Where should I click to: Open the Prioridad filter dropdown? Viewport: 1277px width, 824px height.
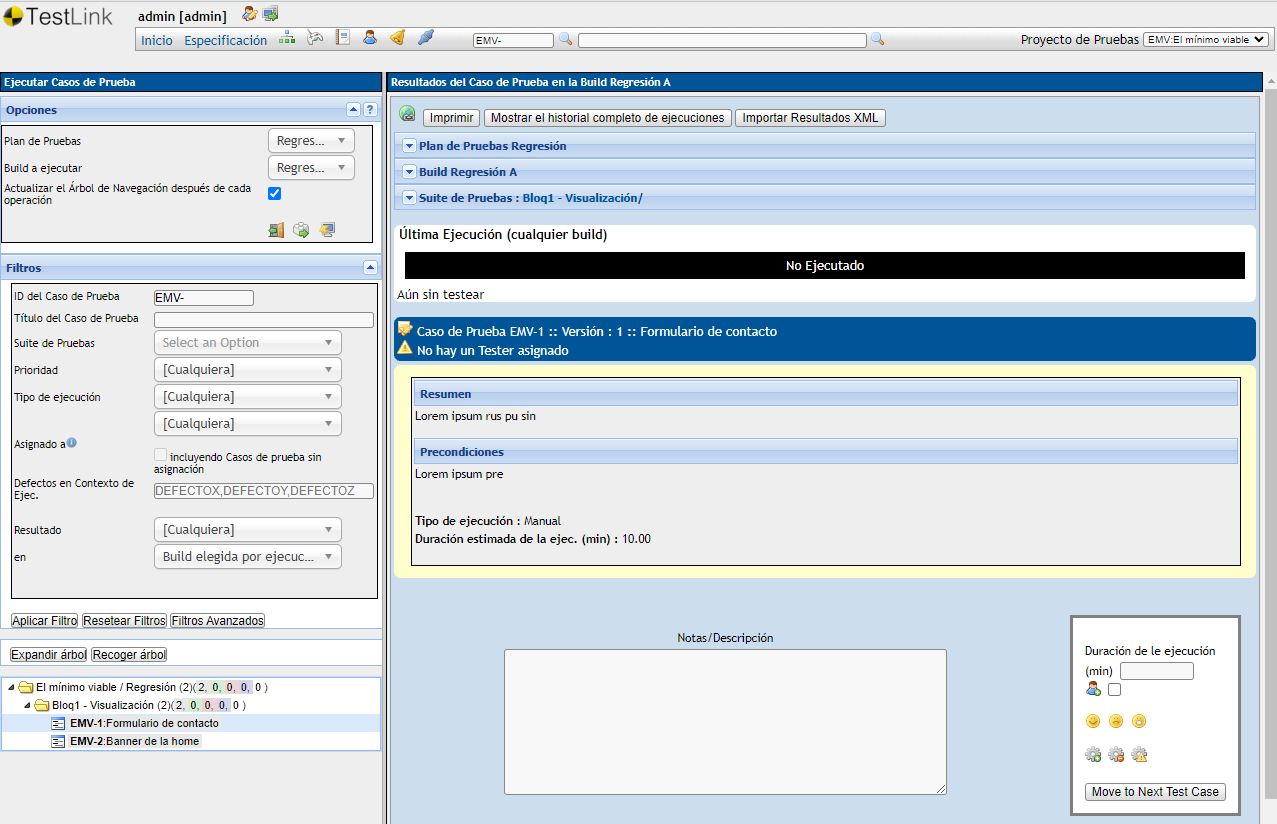pos(247,370)
